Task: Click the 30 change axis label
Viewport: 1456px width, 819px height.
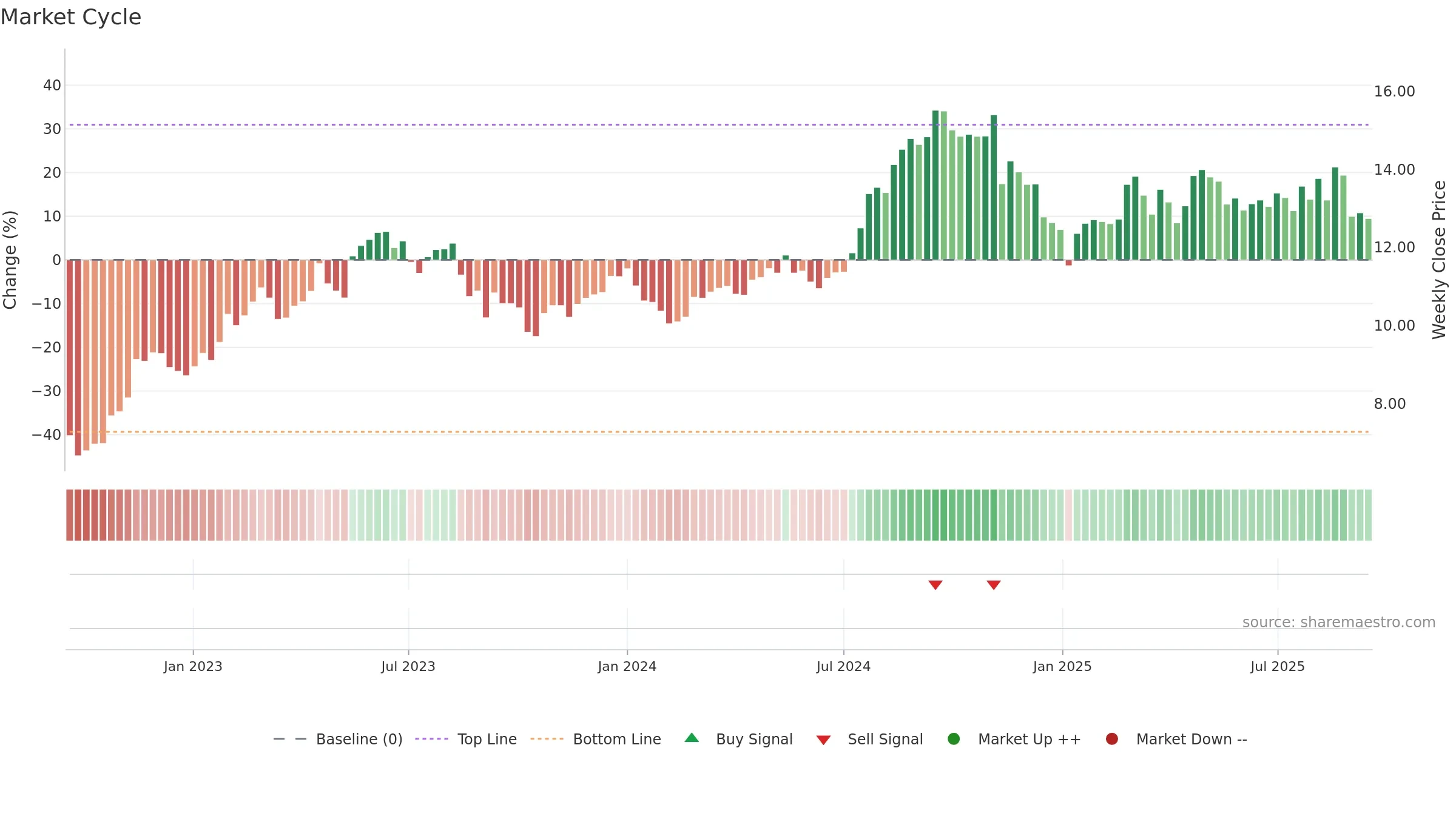Action: [x=52, y=129]
